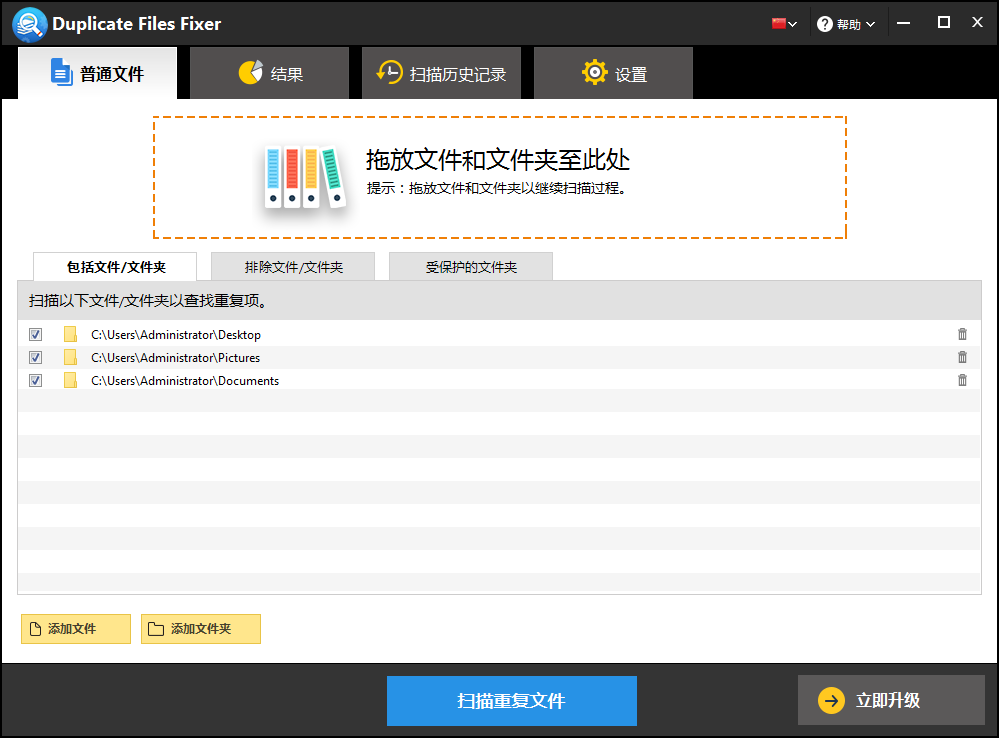
Task: Click the question mark help icon
Action: click(x=824, y=24)
